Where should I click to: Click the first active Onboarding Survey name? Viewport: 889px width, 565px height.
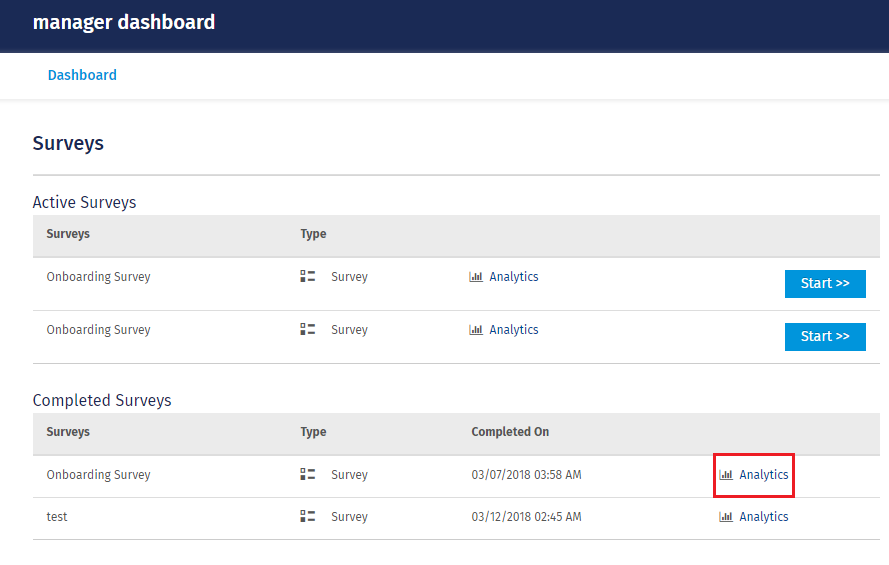pyautogui.click(x=98, y=277)
